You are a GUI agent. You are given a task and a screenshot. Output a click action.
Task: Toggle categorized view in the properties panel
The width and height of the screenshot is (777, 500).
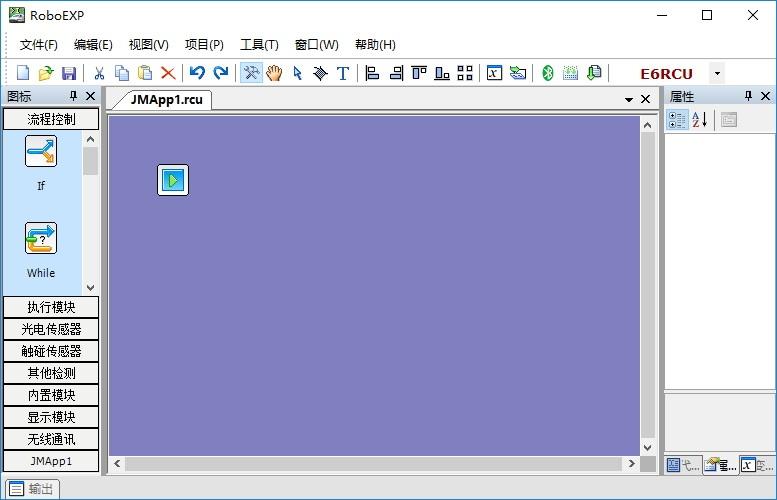point(677,119)
